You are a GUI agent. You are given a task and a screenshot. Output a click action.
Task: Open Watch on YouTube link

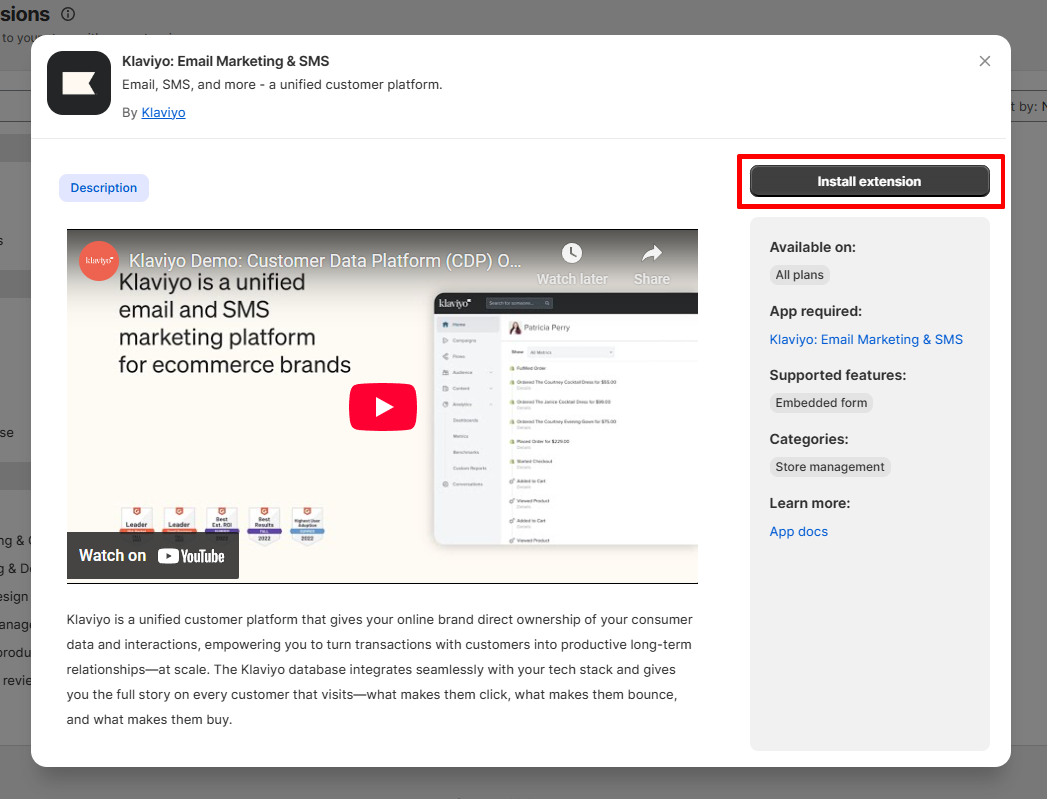click(x=152, y=555)
